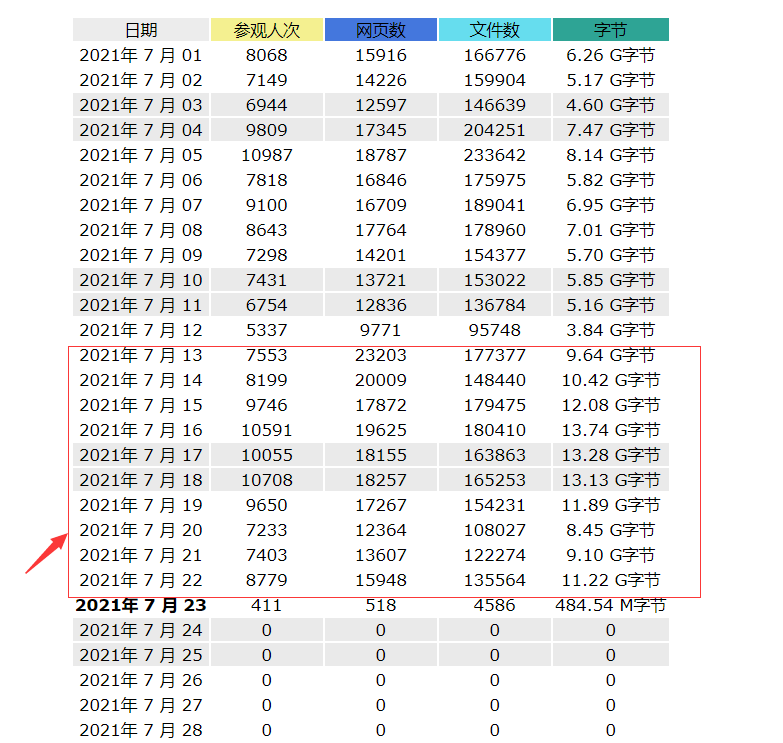This screenshot has height=743, width=783.
Task: Click the 2021年 7 月 28 date cell
Action: (141, 730)
